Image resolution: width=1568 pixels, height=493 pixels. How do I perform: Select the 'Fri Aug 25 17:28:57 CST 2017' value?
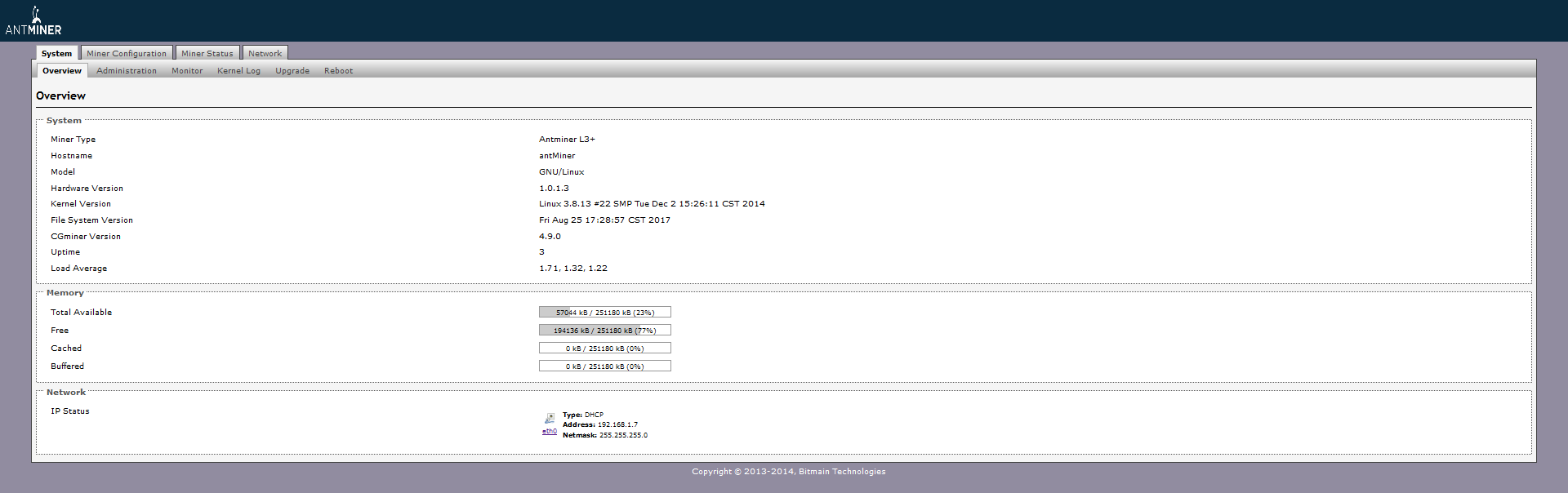click(x=604, y=220)
